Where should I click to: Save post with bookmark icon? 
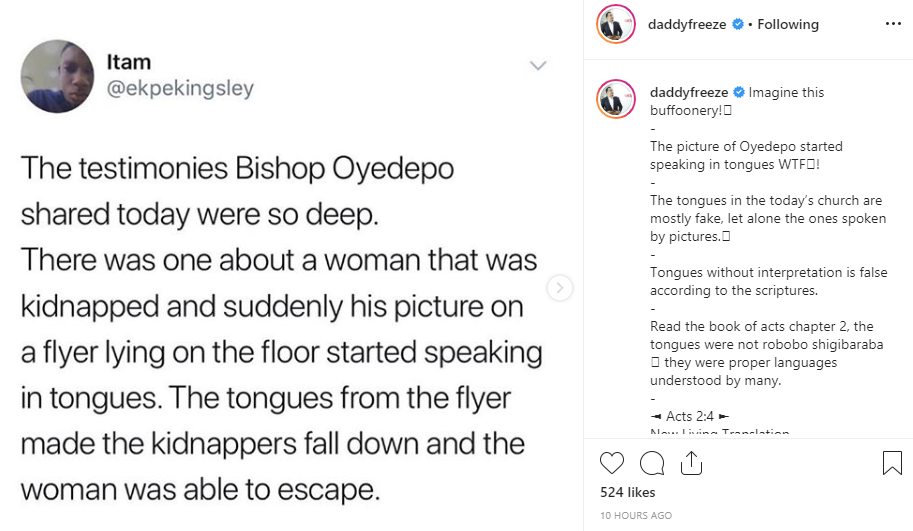pos(892,463)
